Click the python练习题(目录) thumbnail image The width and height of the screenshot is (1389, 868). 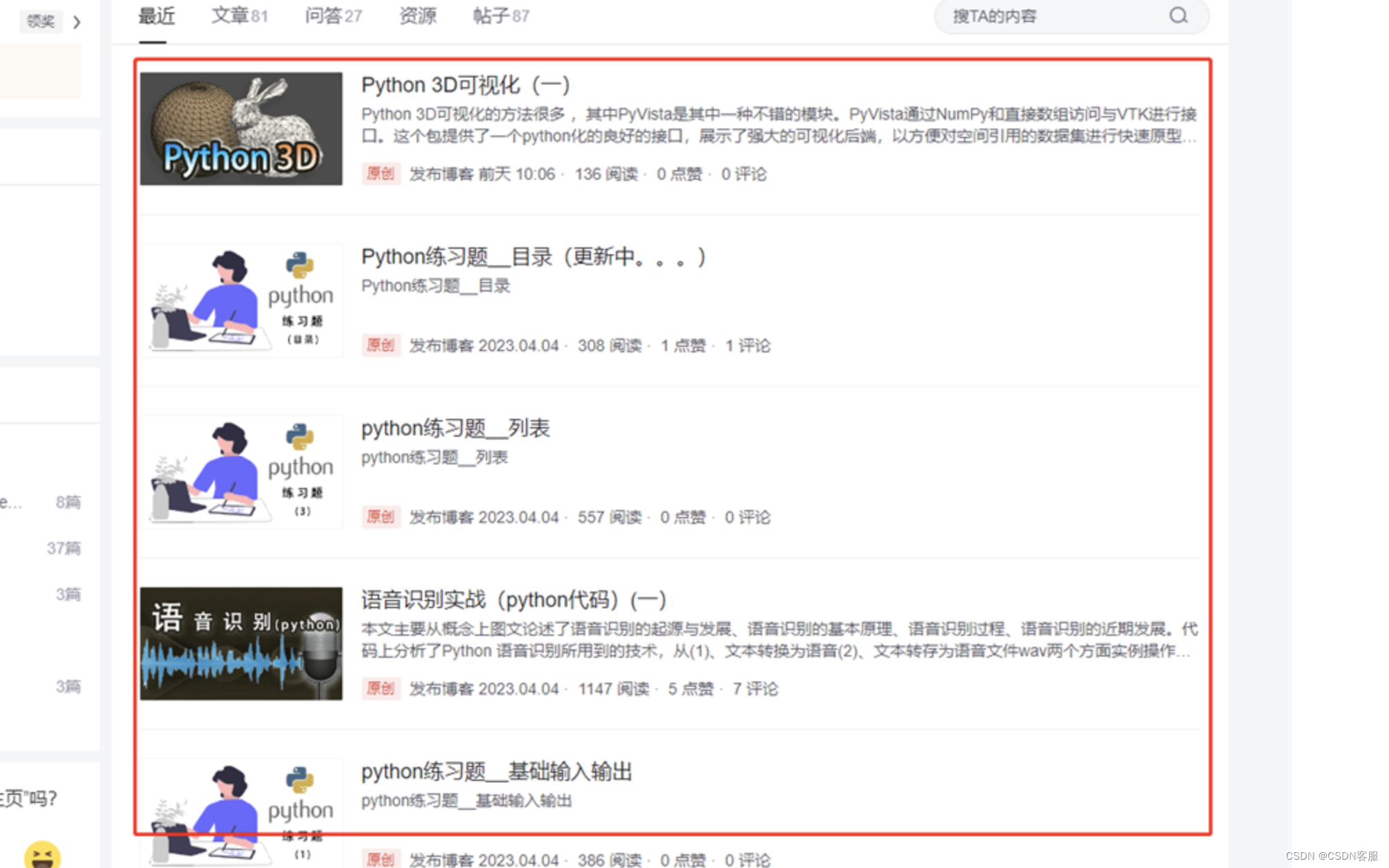pyautogui.click(x=241, y=300)
